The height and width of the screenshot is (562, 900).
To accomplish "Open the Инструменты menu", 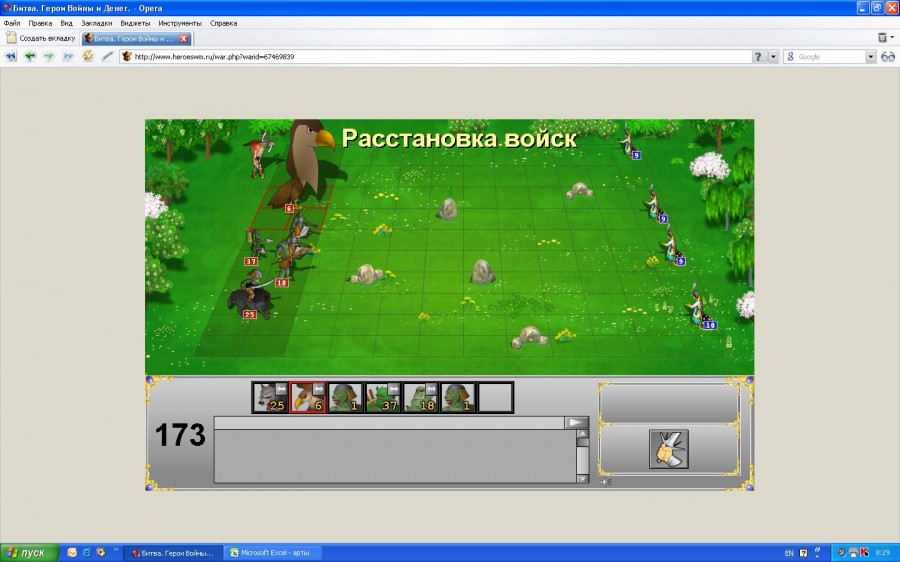I will tap(179, 22).
